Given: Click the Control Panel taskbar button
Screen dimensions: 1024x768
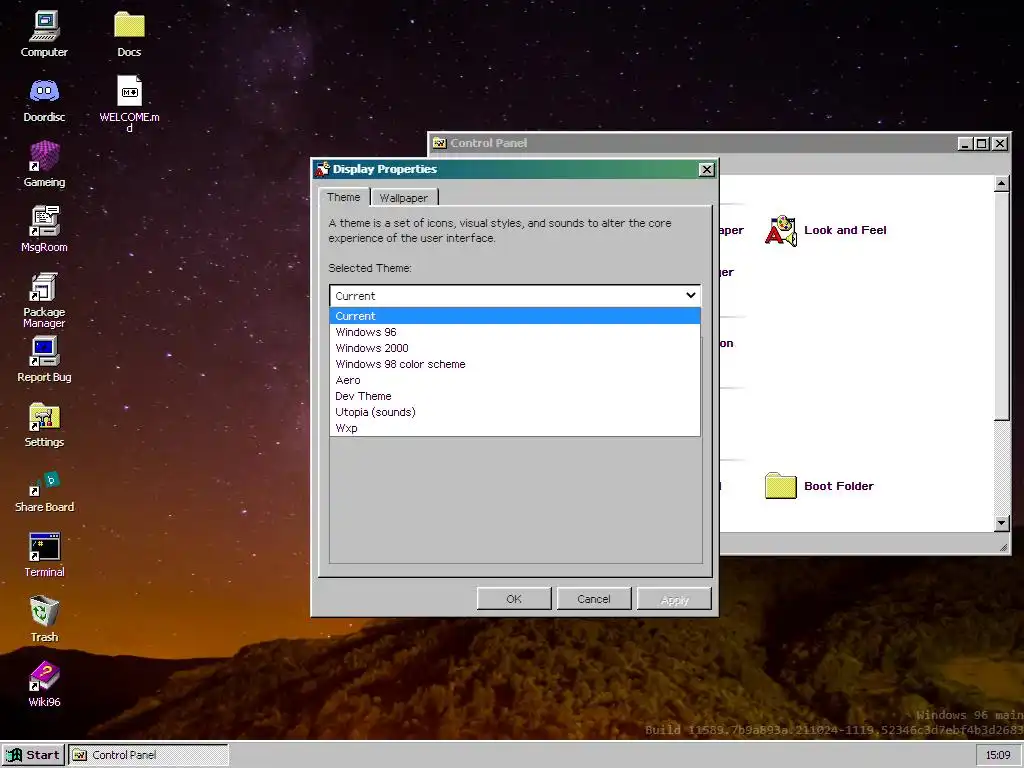Looking at the screenshot, I should tap(149, 755).
